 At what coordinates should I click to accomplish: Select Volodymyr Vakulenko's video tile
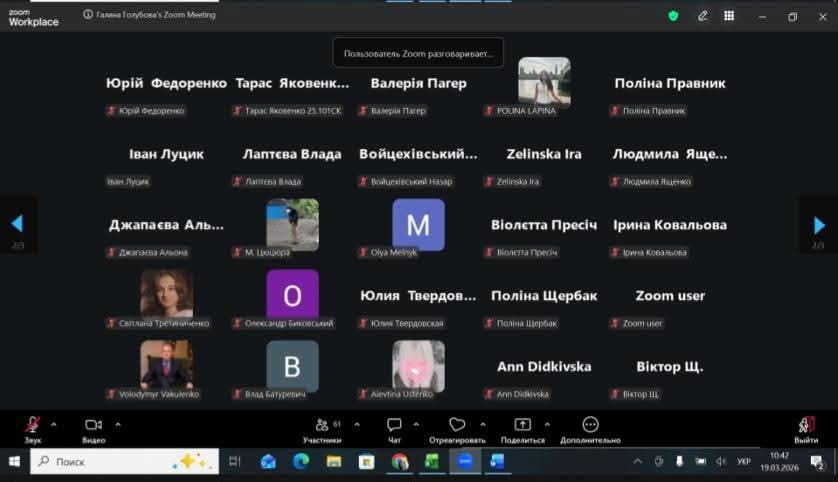[x=166, y=366]
